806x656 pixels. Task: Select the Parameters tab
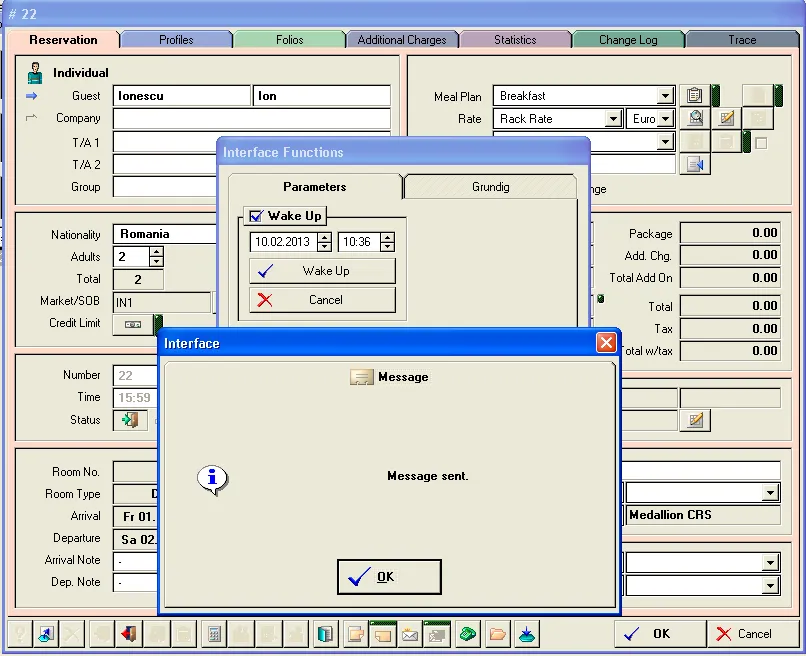click(315, 187)
